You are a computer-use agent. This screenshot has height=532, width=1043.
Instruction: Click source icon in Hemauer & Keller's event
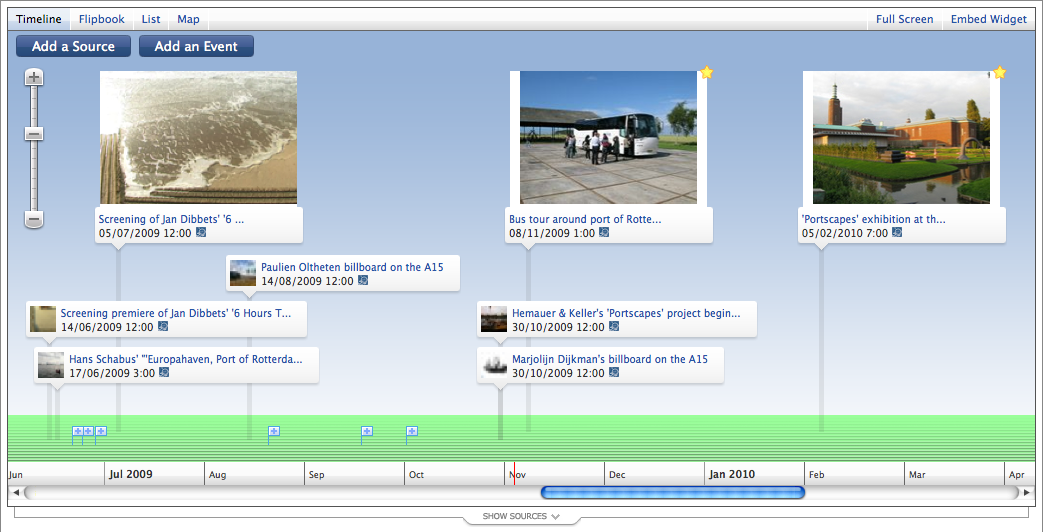[614, 327]
